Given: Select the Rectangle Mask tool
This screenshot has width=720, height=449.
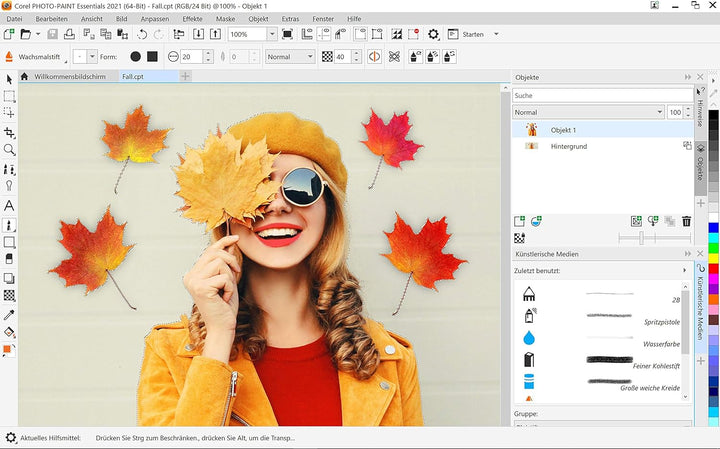Looking at the screenshot, I should tap(9, 96).
